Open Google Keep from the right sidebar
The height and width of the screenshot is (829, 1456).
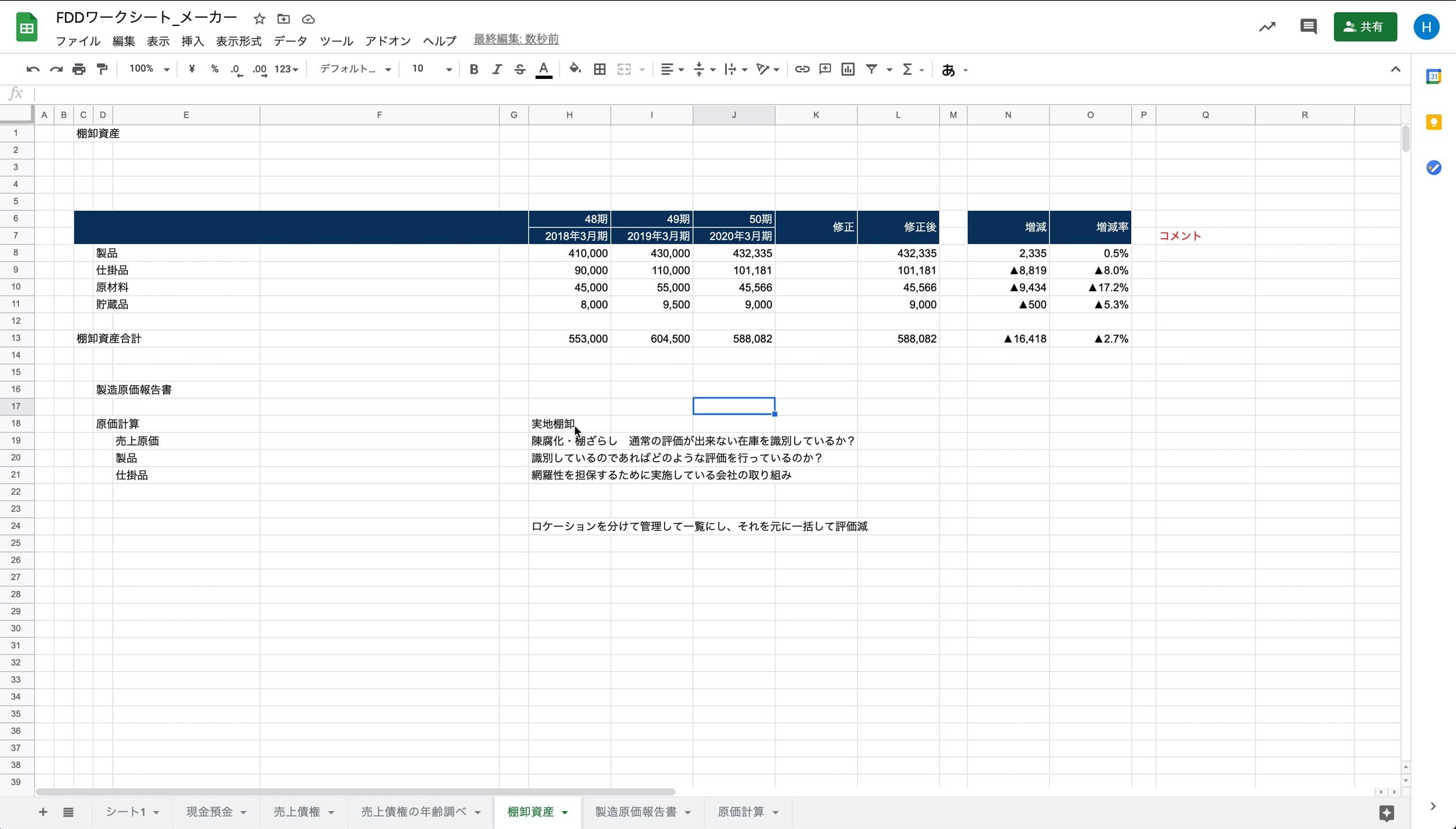[1434, 121]
